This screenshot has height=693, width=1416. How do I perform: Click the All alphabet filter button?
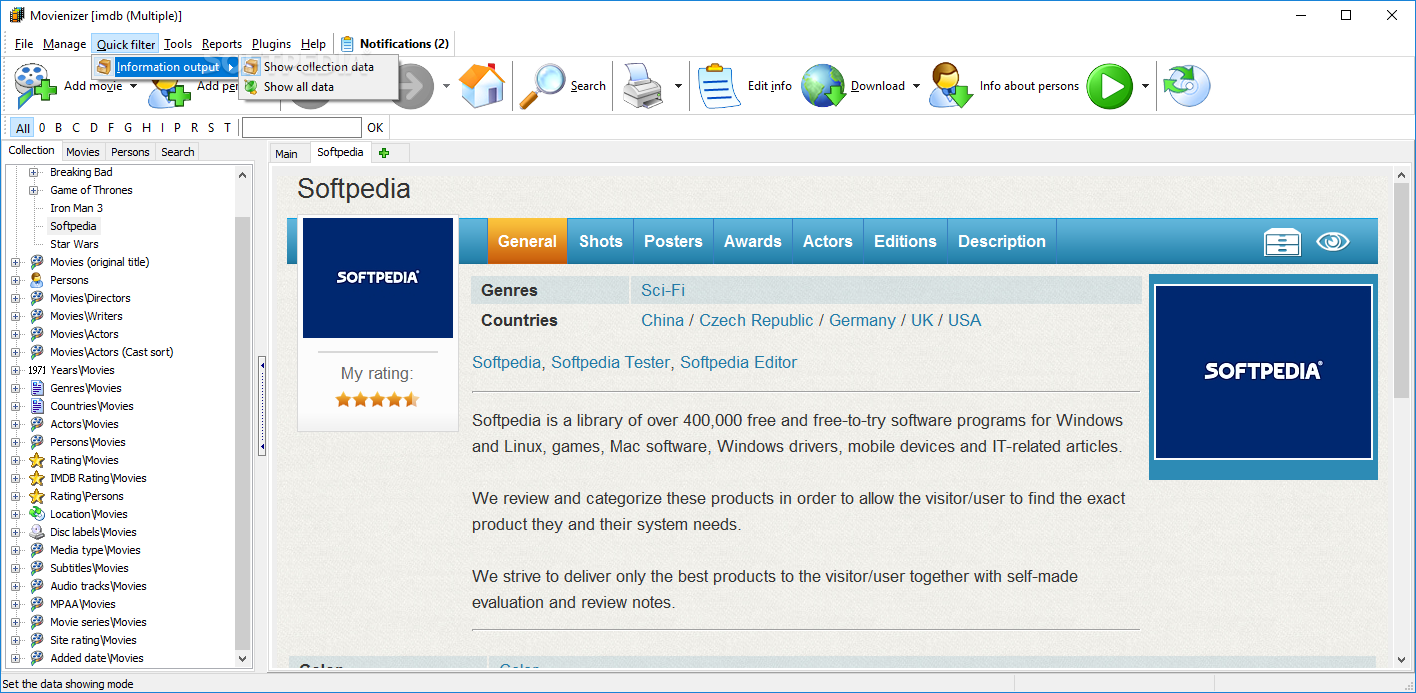(x=23, y=128)
